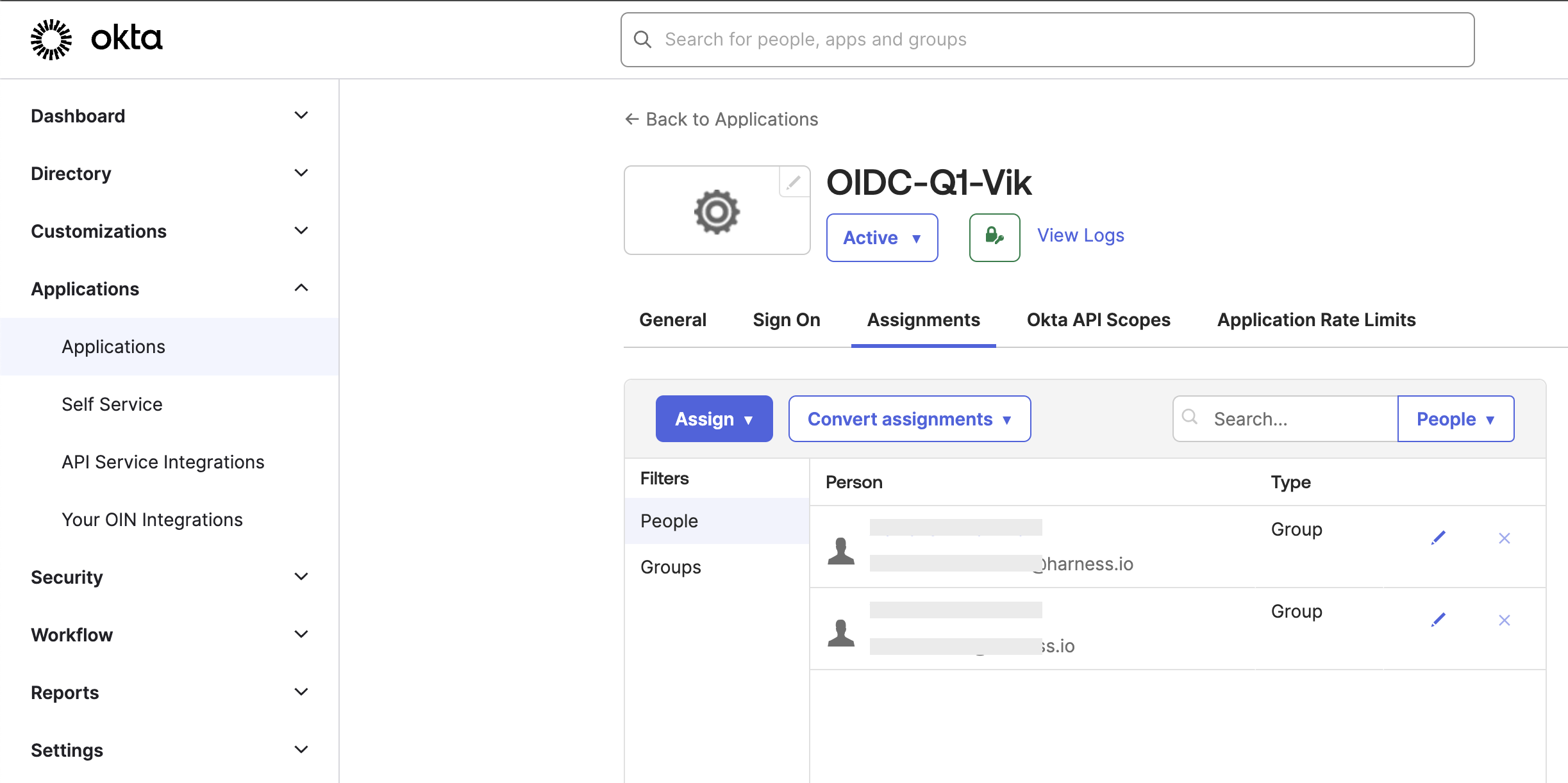Remove the second person's group assignment
The width and height of the screenshot is (1568, 783).
(1505, 620)
